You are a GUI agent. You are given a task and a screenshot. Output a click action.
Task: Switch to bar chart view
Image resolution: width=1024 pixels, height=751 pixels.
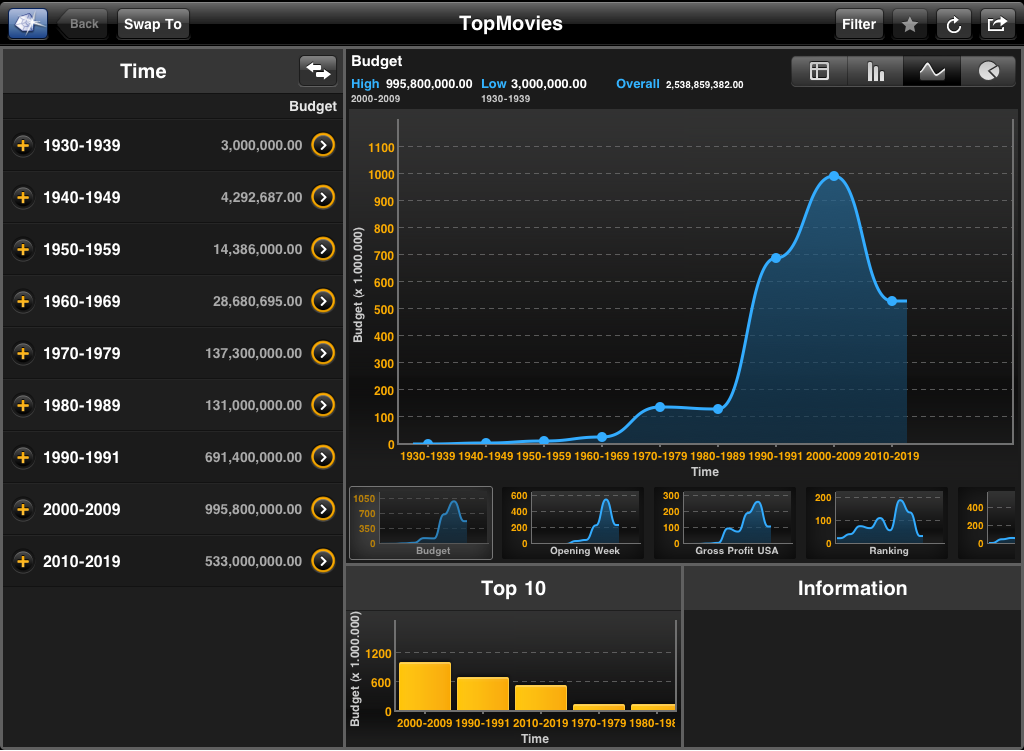click(876, 72)
